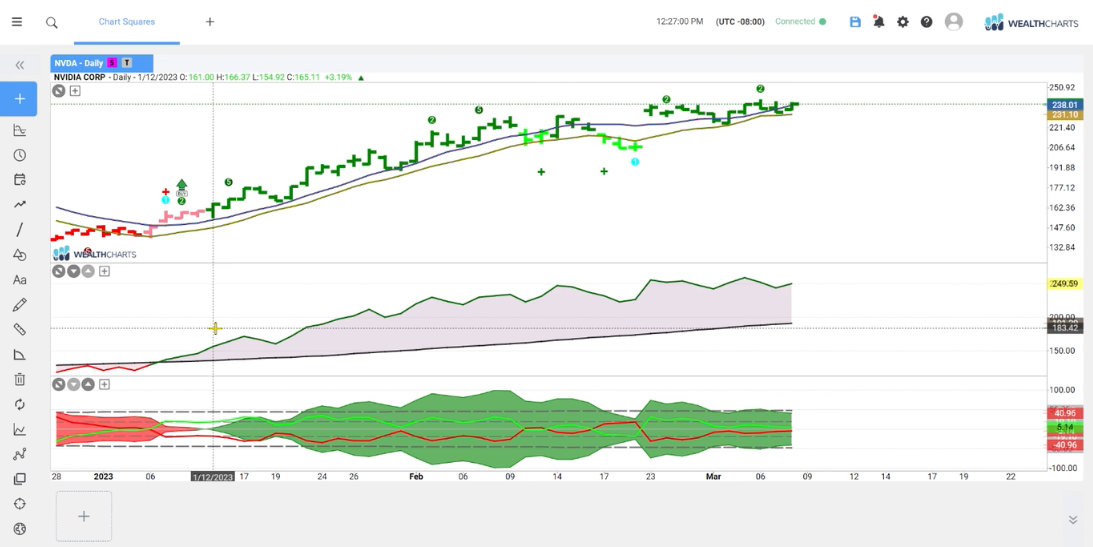Select the angle measurement tool
Image resolution: width=1093 pixels, height=547 pixels.
(x=20, y=355)
